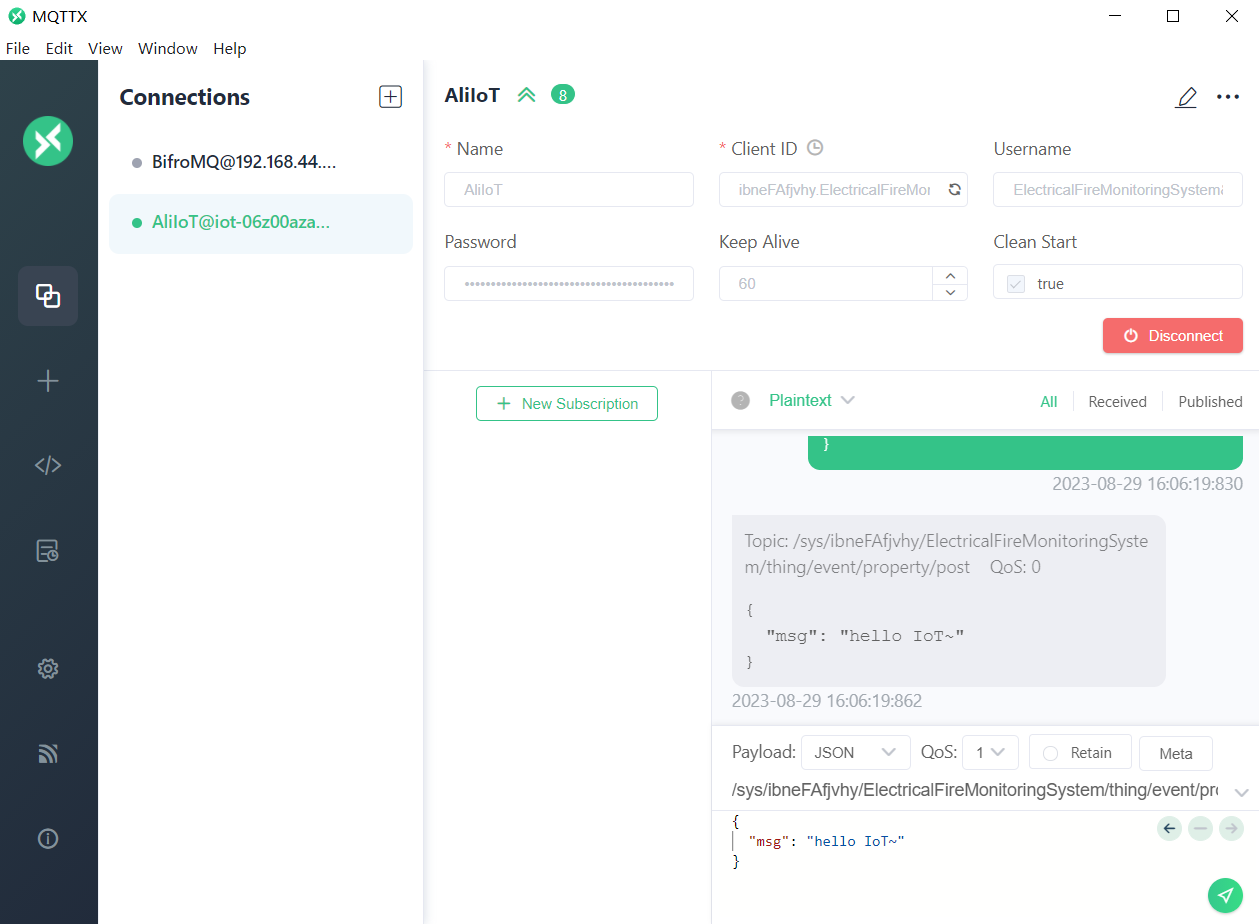The image size is (1259, 924).
Task: Open the Edit menu
Action: pyautogui.click(x=59, y=48)
